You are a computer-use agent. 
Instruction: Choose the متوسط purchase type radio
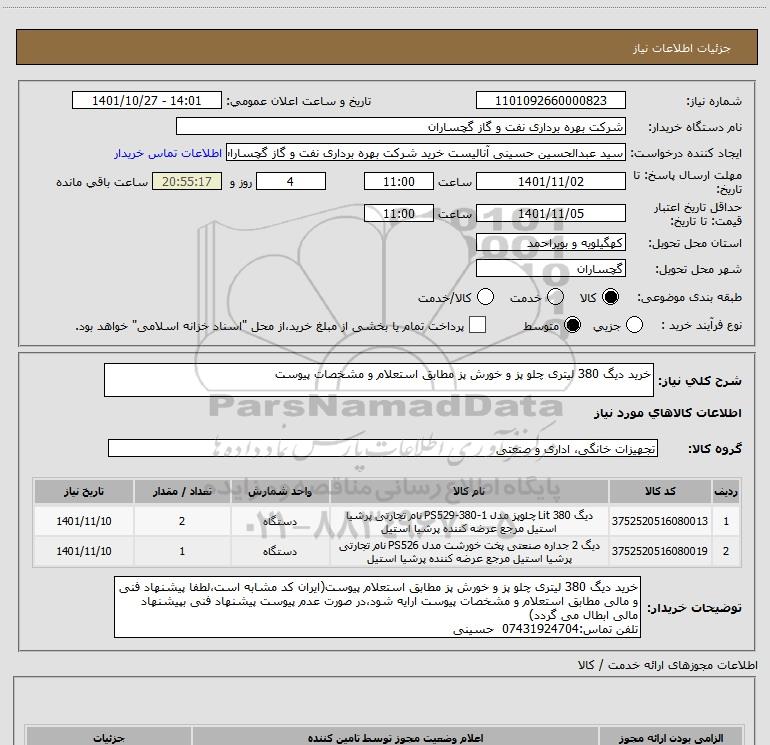click(x=572, y=325)
